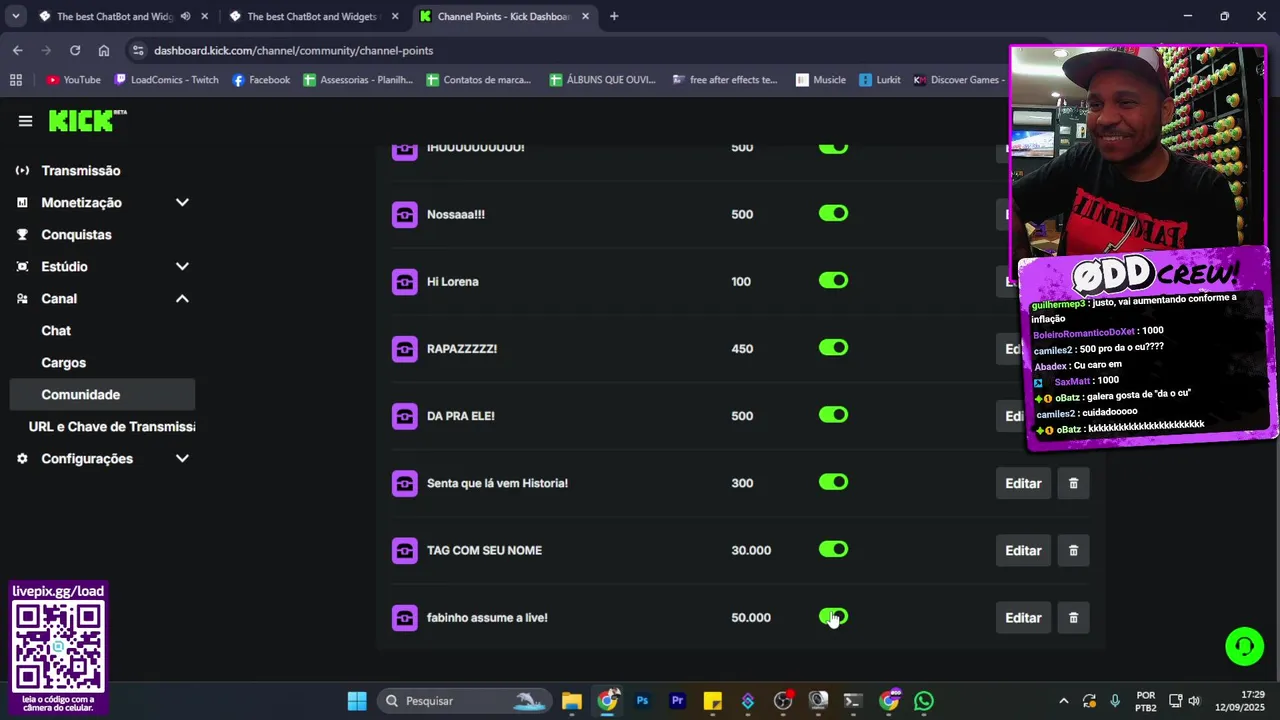Open the Musicle bookmark
The height and width of the screenshot is (720, 1280).
820,80
